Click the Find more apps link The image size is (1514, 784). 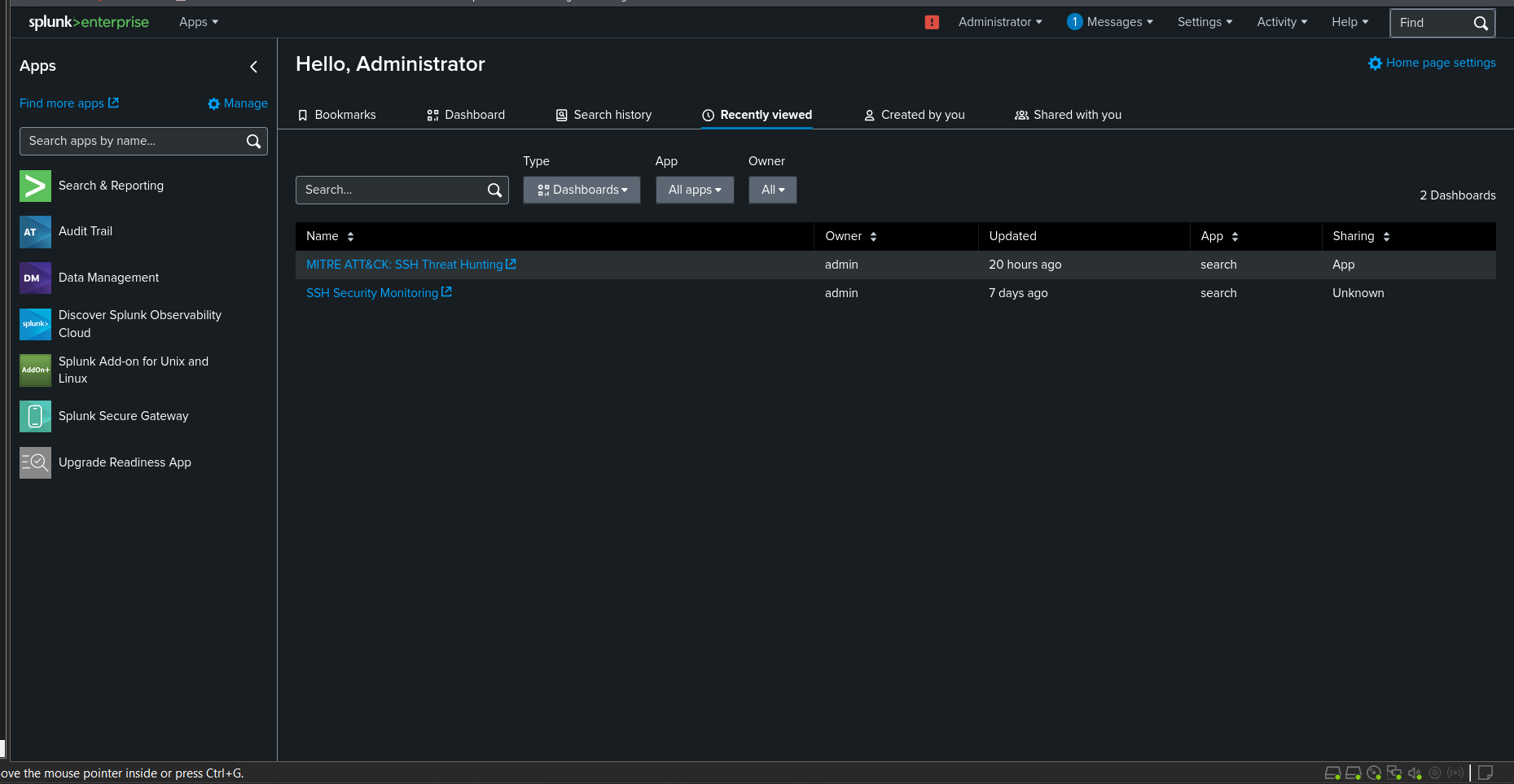tap(62, 103)
